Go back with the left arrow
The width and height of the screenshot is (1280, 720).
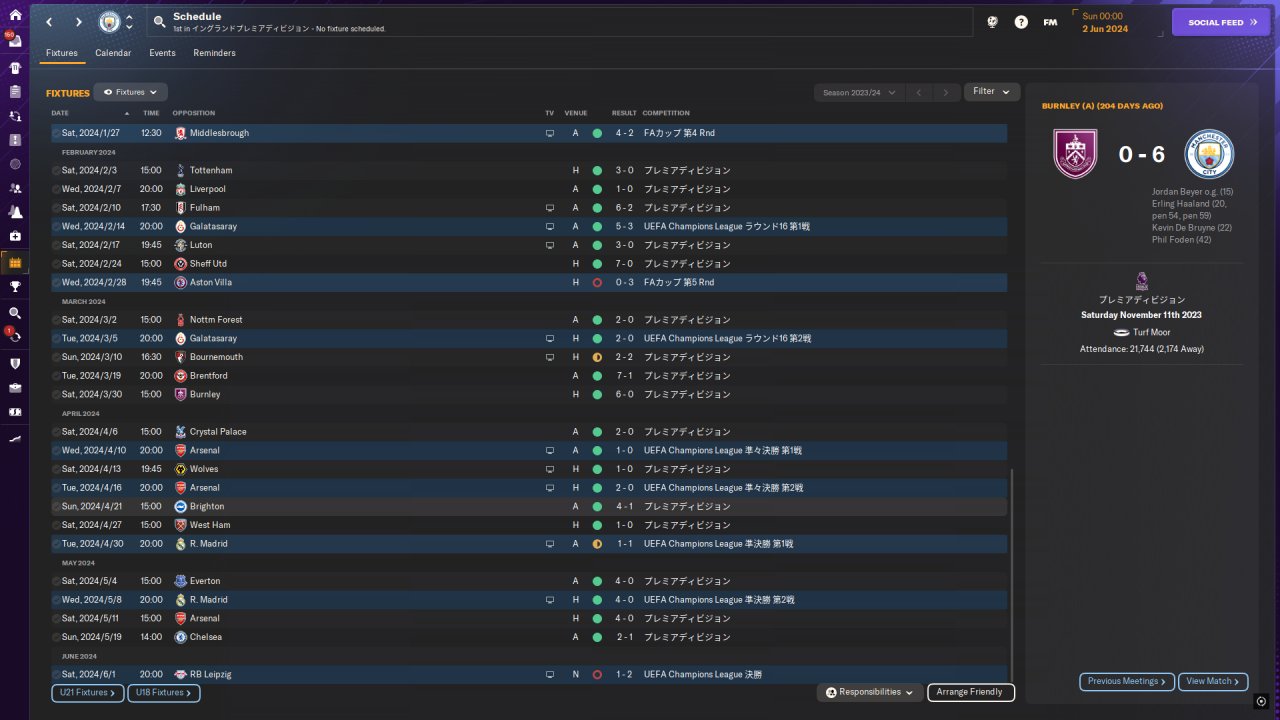coord(49,22)
